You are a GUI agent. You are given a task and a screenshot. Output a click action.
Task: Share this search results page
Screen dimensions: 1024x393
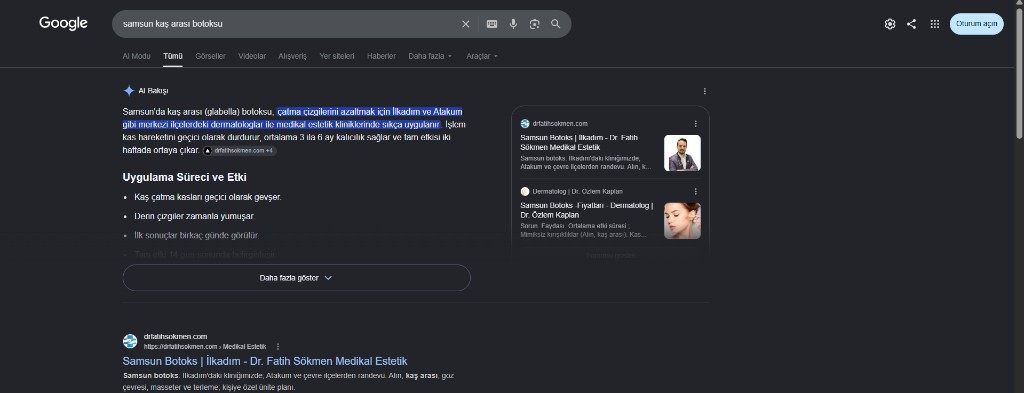click(912, 24)
